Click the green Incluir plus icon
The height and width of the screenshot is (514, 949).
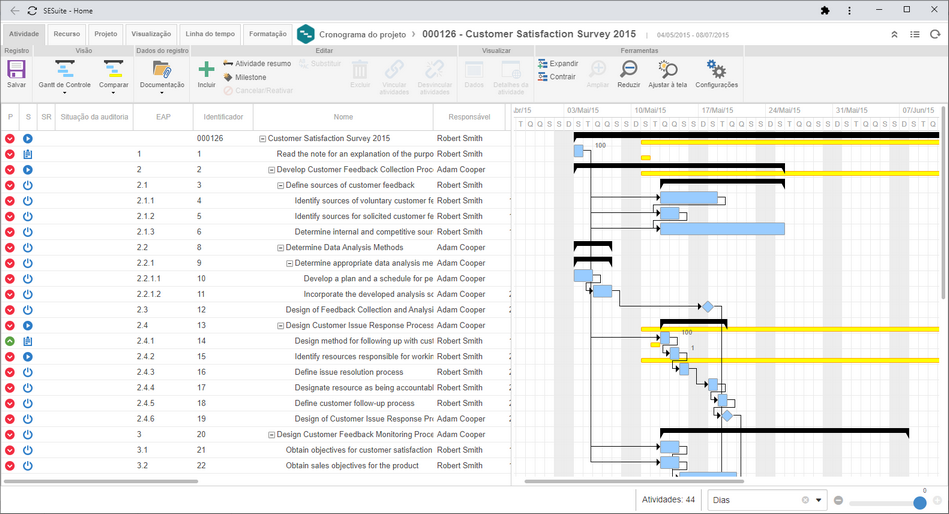pyautogui.click(x=206, y=70)
